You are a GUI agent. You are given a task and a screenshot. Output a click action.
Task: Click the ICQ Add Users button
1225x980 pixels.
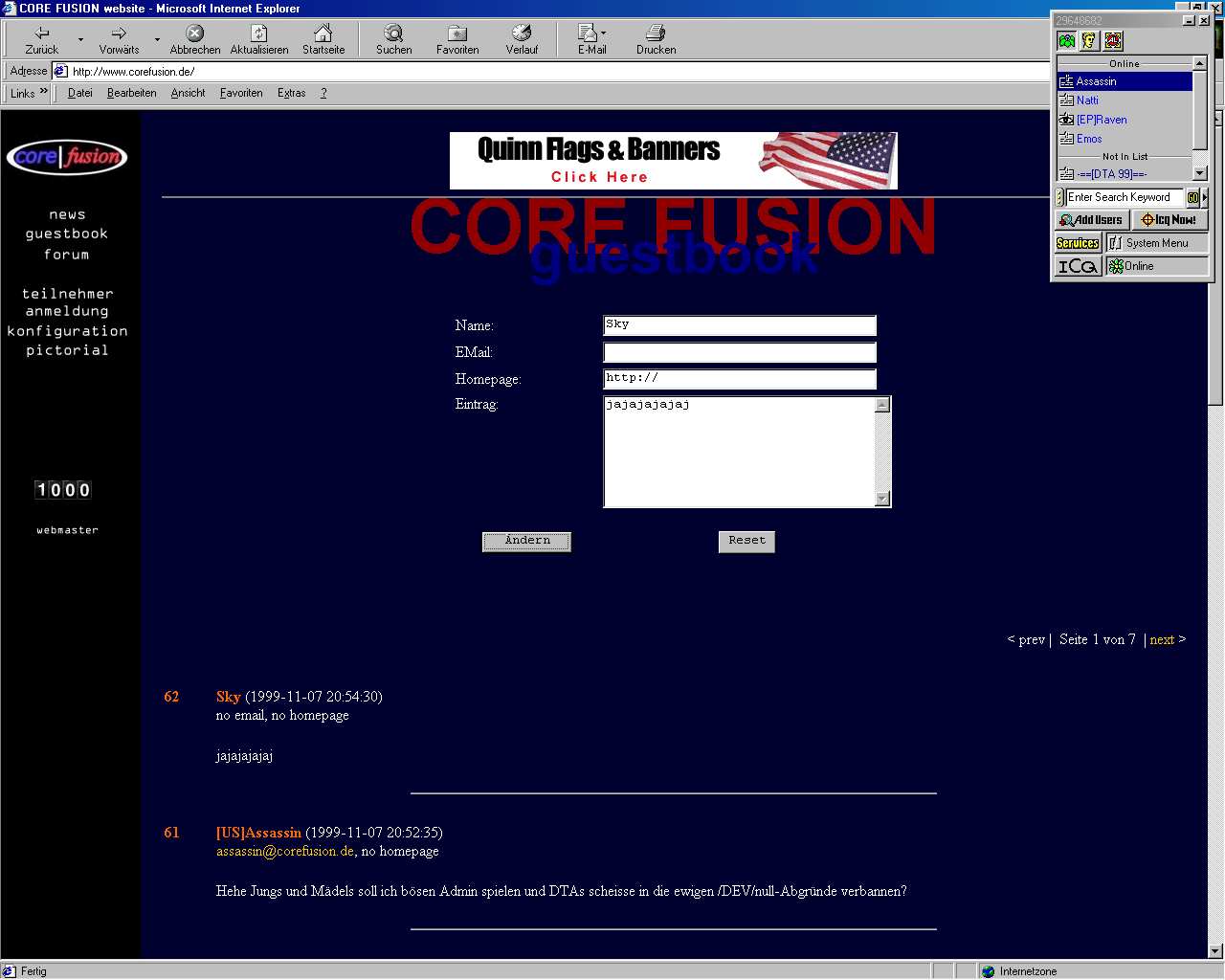coord(1091,220)
